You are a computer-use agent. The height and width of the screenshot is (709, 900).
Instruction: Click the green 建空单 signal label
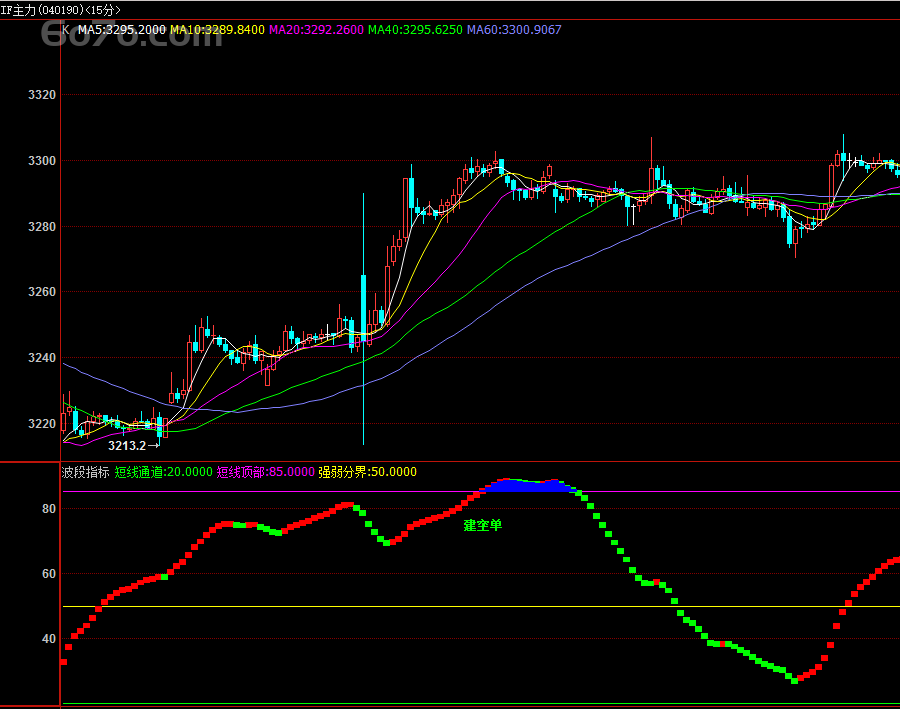pos(483,525)
